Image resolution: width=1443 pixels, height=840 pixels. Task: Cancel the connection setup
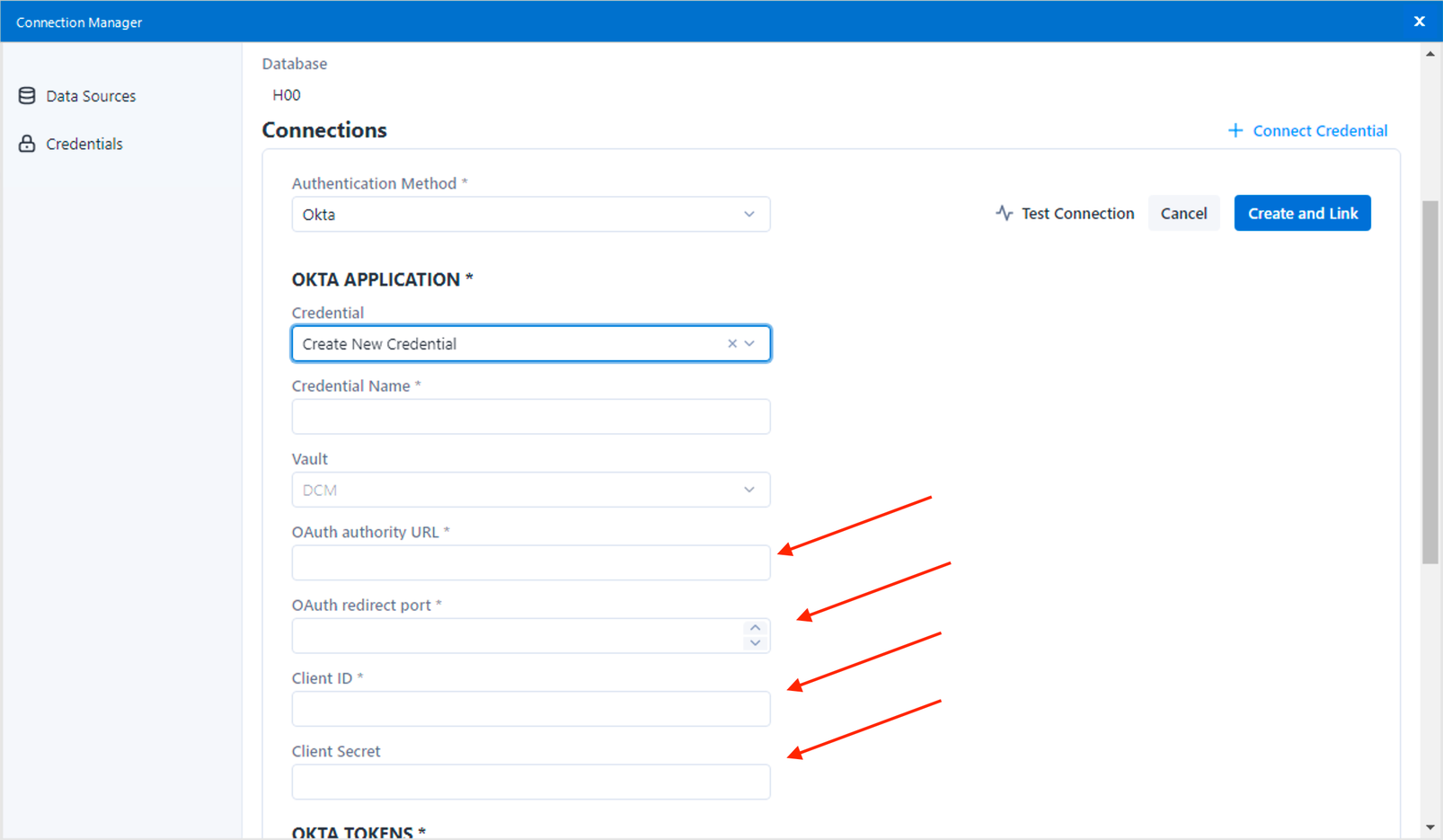[1183, 213]
